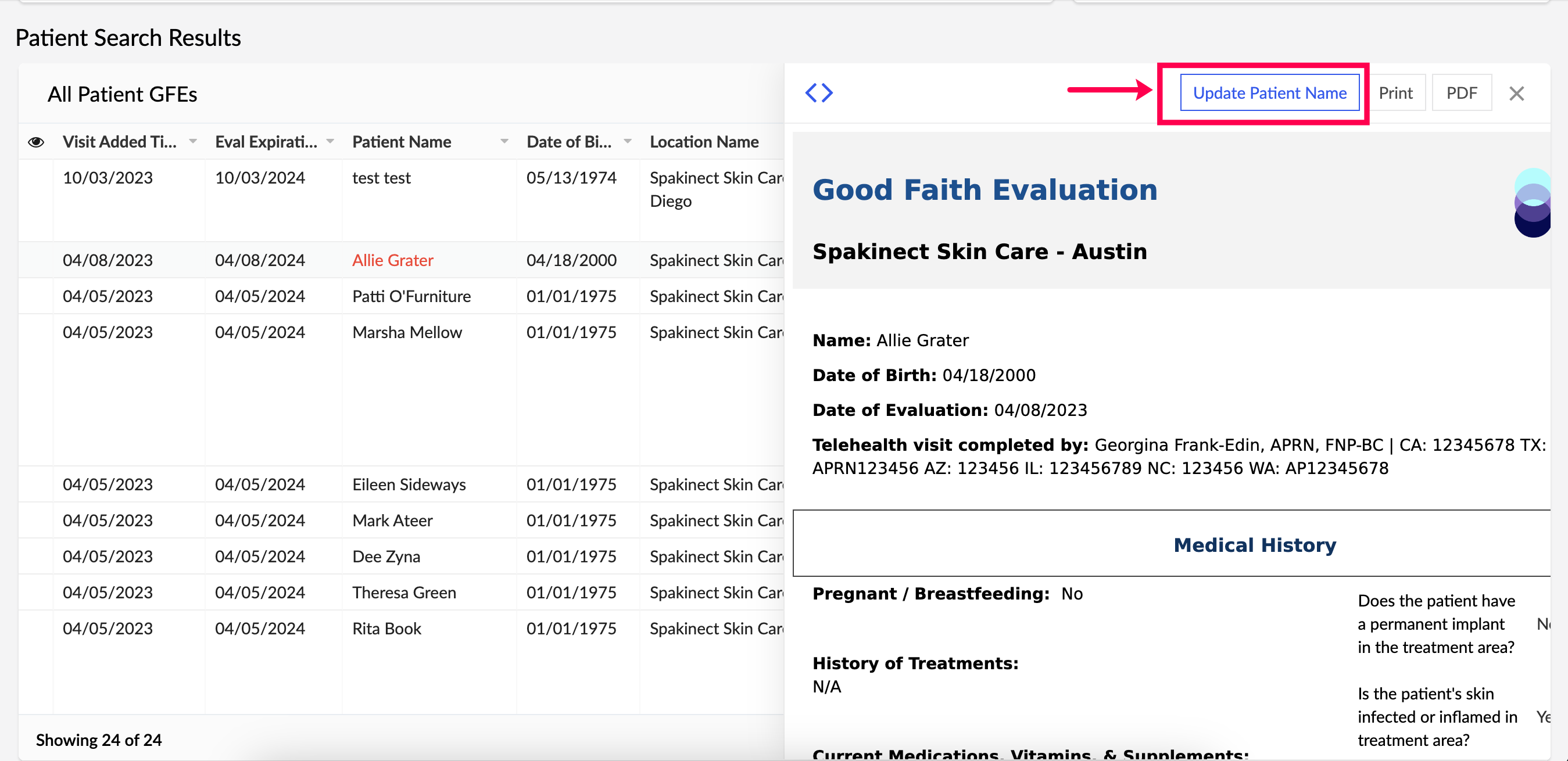Click the permanent implant question text
Image resolution: width=1568 pixels, height=761 pixels.
coord(1436,623)
